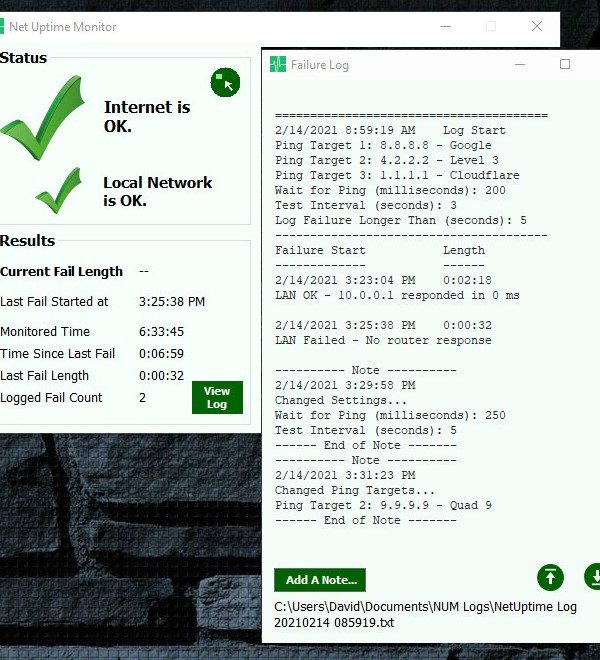The width and height of the screenshot is (600, 660).
Task: Click the Failure Log title bar
Action: click(400, 65)
